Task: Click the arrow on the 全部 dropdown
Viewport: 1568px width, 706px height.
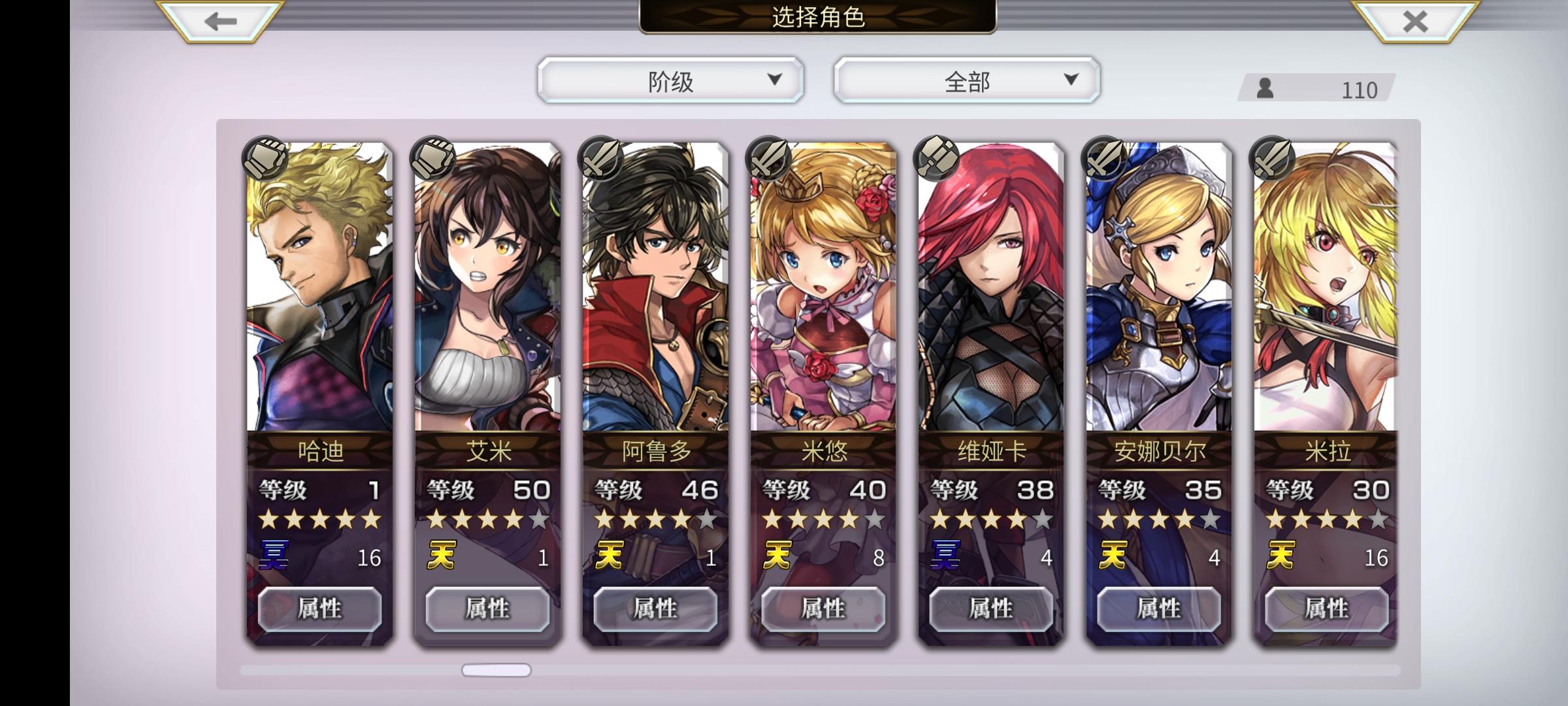Action: point(1071,80)
